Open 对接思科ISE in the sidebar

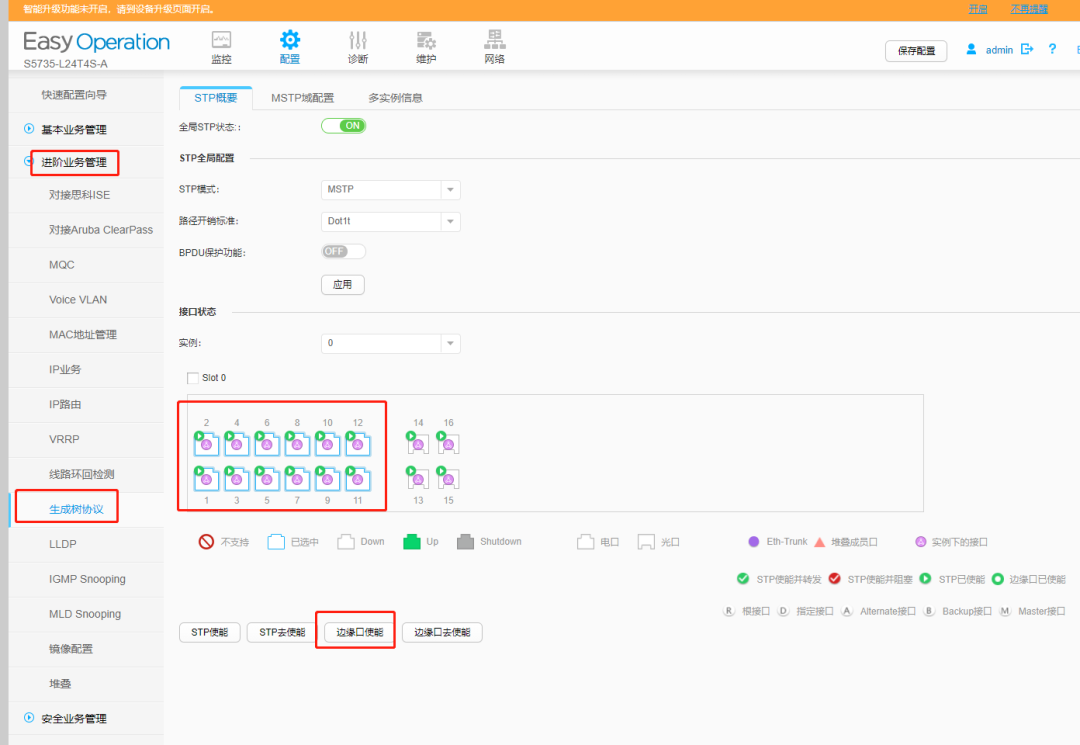pyautogui.click(x=86, y=195)
